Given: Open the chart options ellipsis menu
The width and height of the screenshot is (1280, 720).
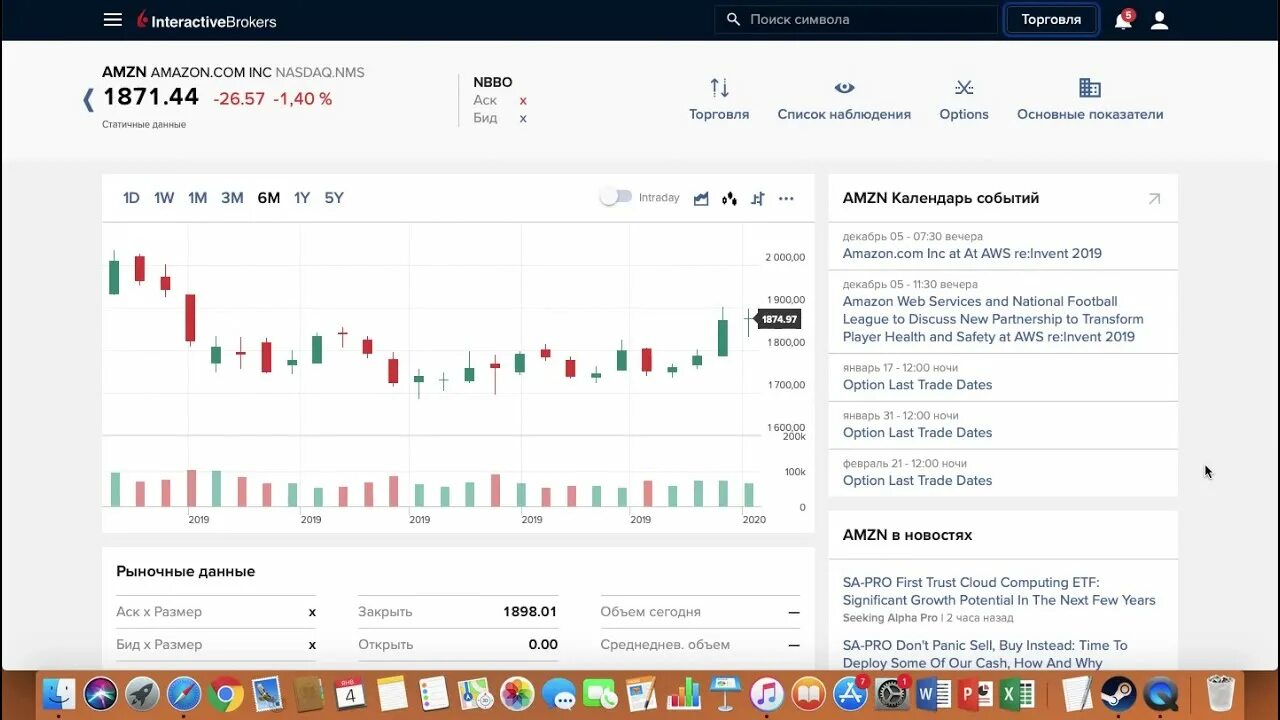Looking at the screenshot, I should tap(786, 199).
